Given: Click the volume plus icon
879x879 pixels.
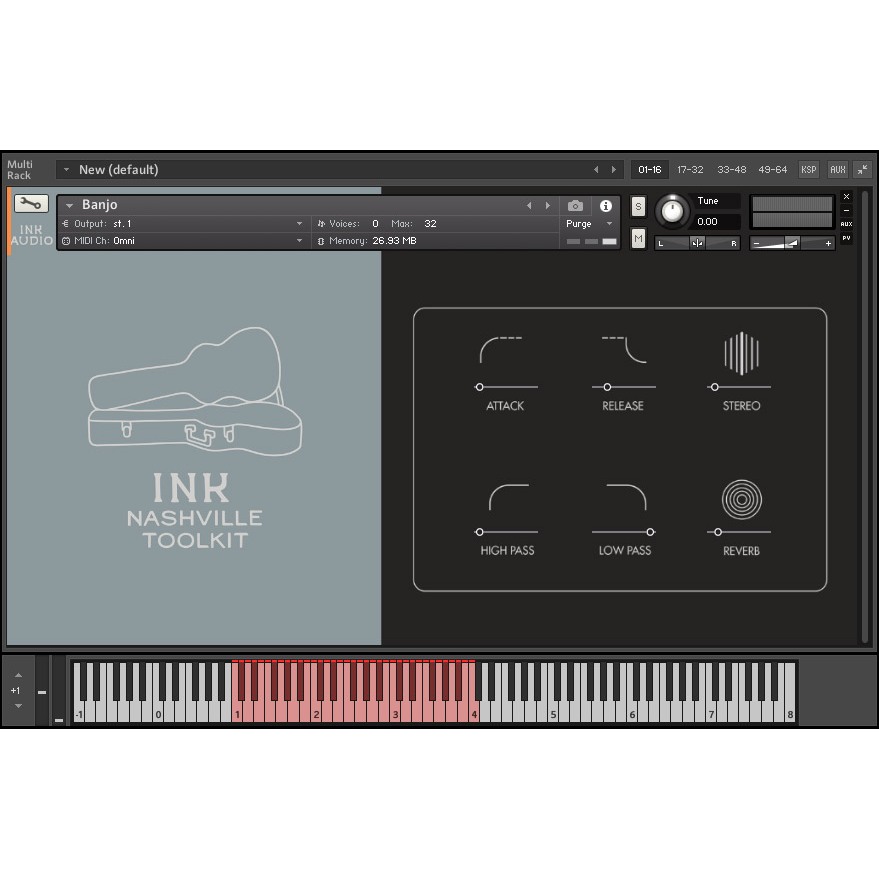Looking at the screenshot, I should click(828, 243).
